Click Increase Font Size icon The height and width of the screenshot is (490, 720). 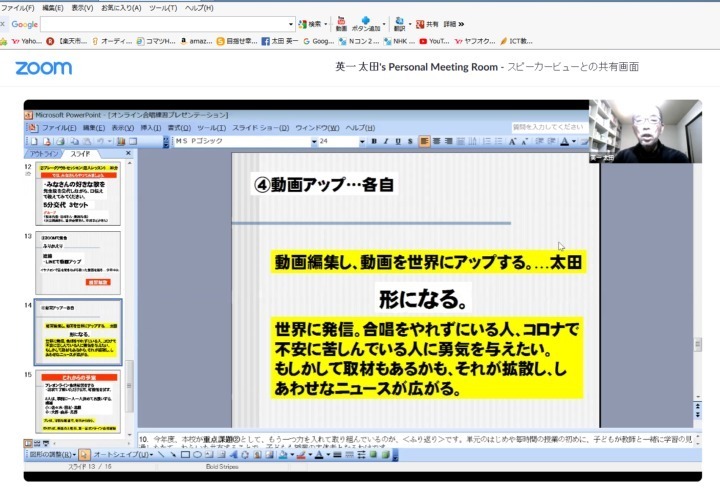pos(512,141)
